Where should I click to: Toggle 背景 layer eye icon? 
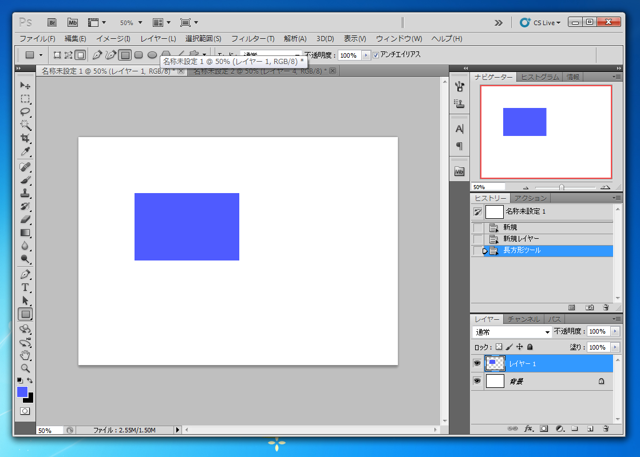tap(477, 382)
